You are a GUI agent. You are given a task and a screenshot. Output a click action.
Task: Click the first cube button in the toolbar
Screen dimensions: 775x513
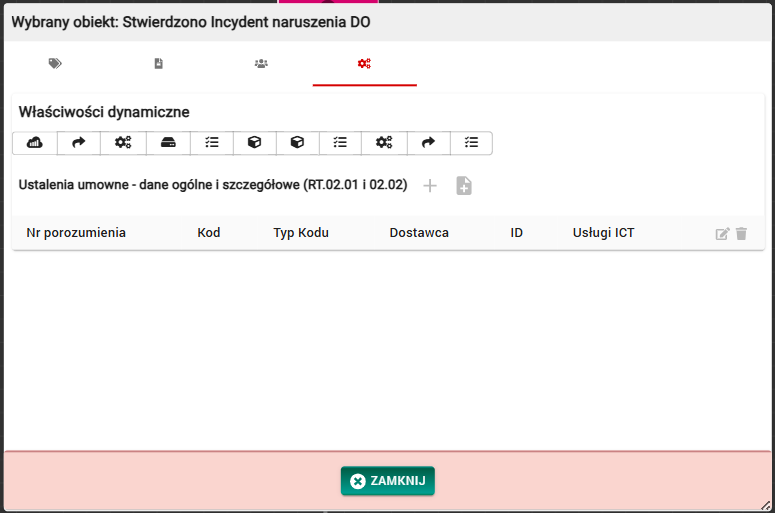click(x=254, y=143)
